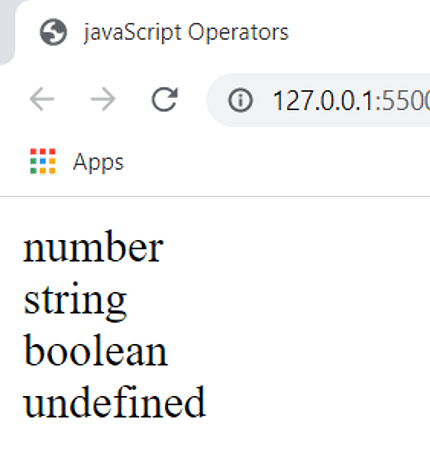Click empty tab space right of the title
Image resolution: width=430 pixels, height=475 pixels.
pyautogui.click(x=360, y=32)
